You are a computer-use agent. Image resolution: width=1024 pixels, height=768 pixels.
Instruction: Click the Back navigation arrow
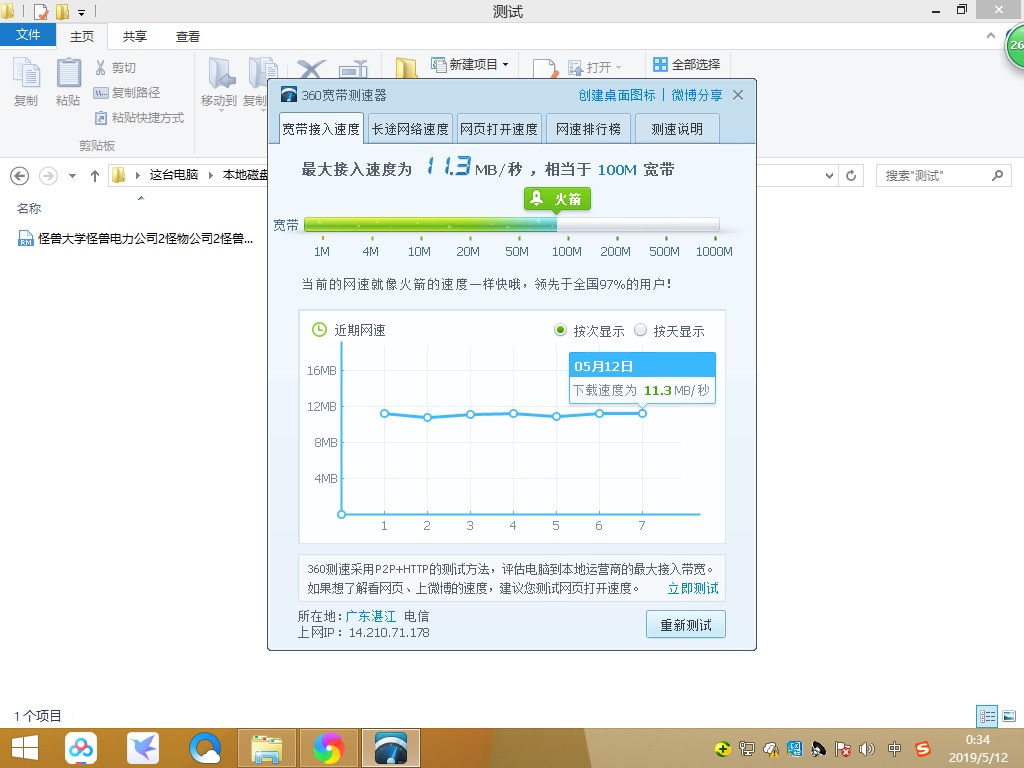pos(20,176)
